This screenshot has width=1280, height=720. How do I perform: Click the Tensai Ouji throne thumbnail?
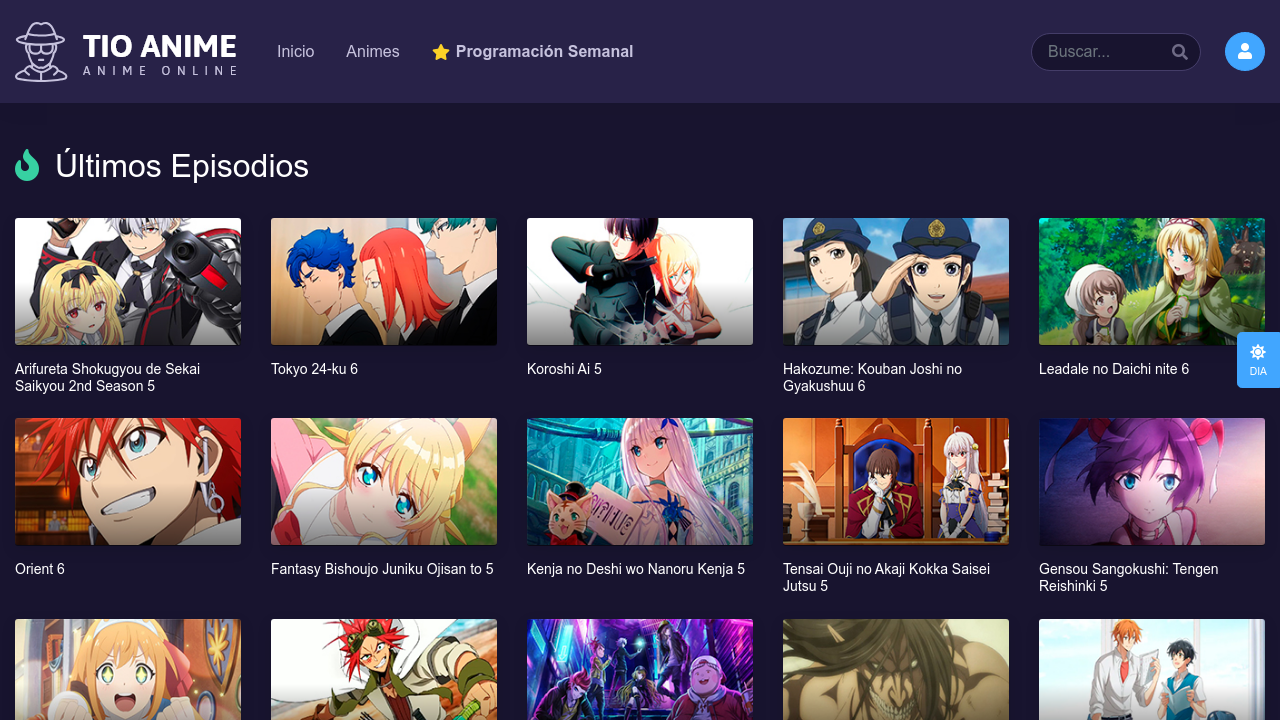coord(896,482)
